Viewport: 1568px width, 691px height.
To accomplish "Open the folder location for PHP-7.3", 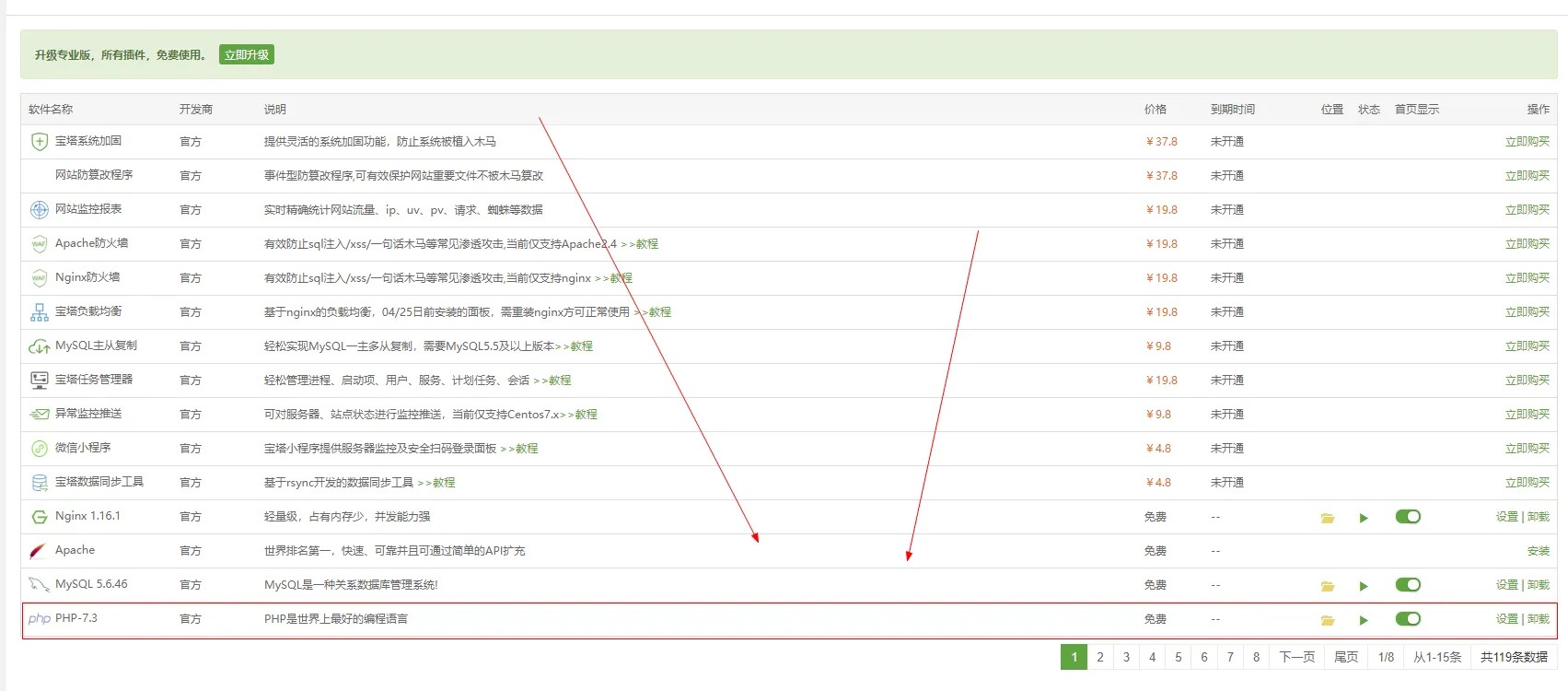I will [x=1328, y=620].
